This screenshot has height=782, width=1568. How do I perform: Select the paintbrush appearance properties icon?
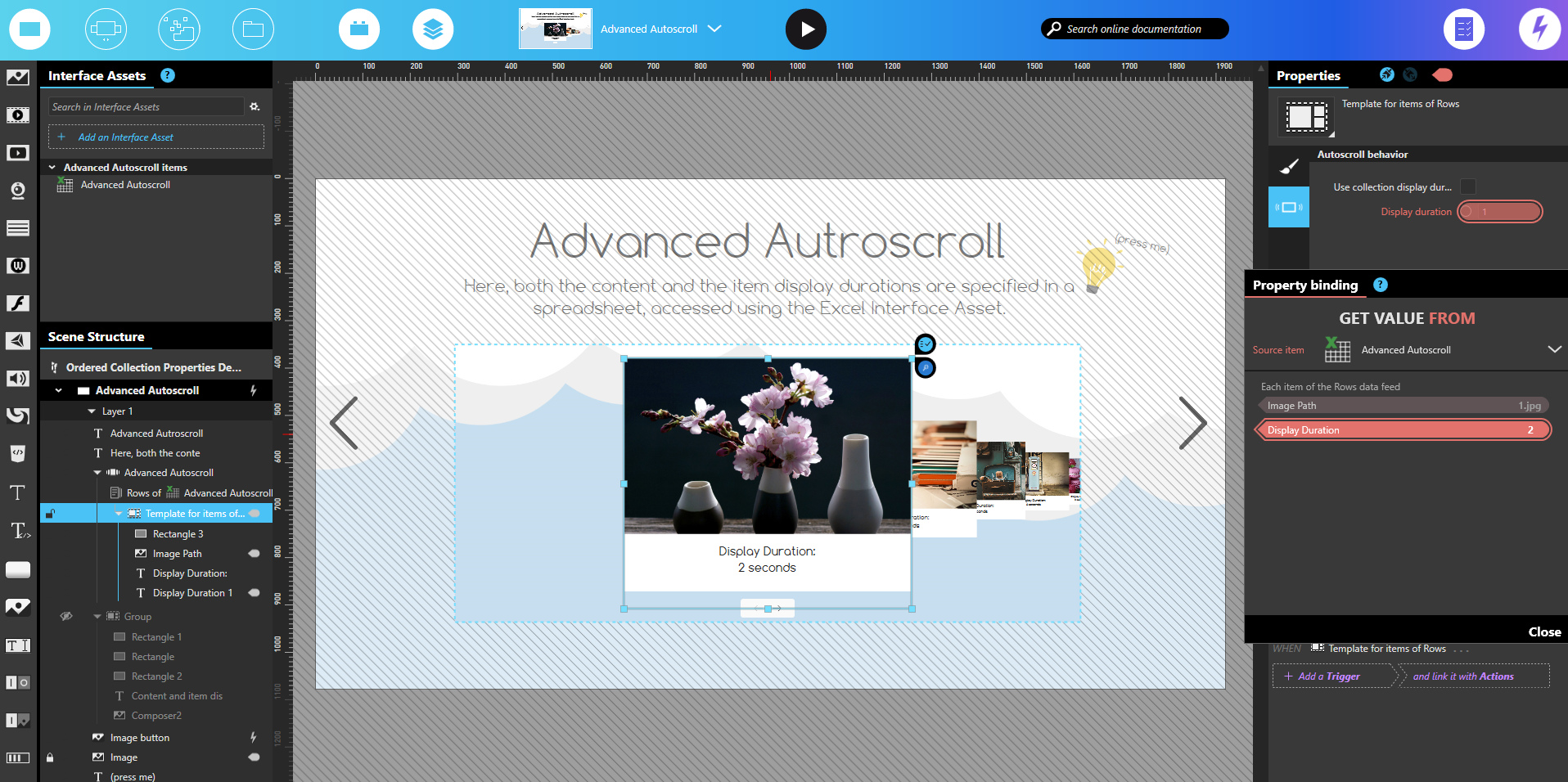point(1289,167)
